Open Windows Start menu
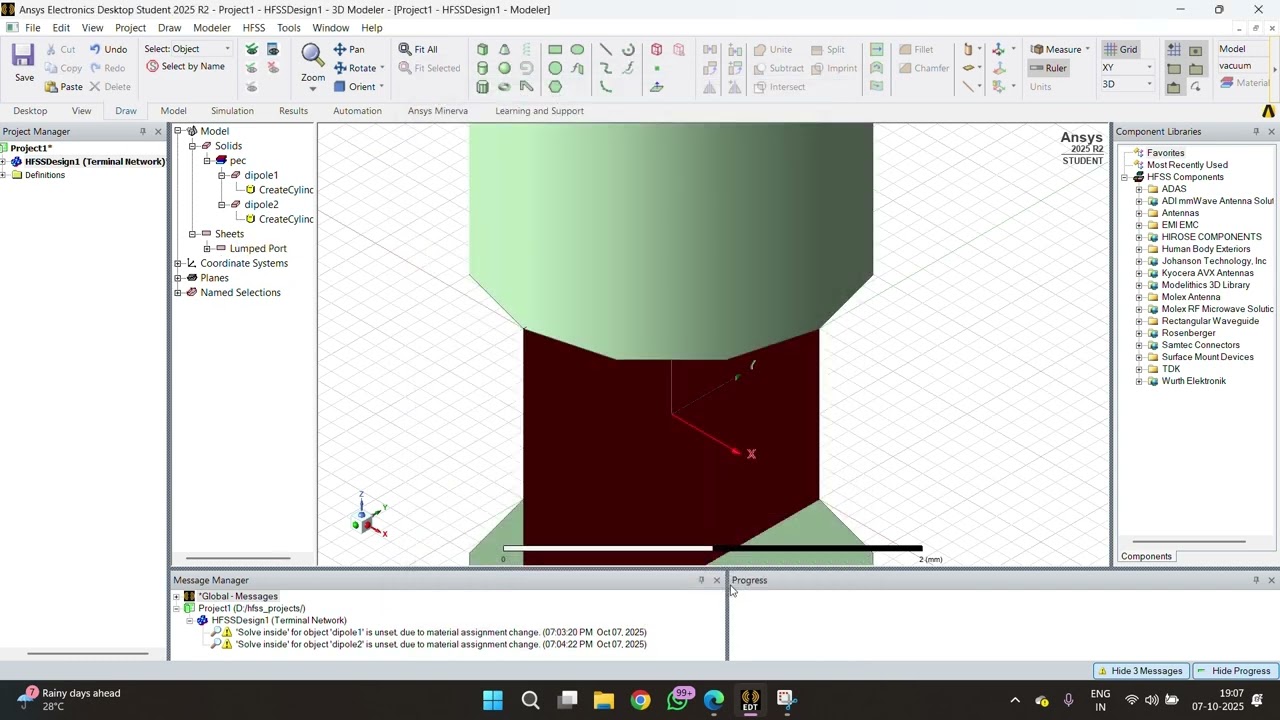The height and width of the screenshot is (720, 1280). (x=493, y=700)
